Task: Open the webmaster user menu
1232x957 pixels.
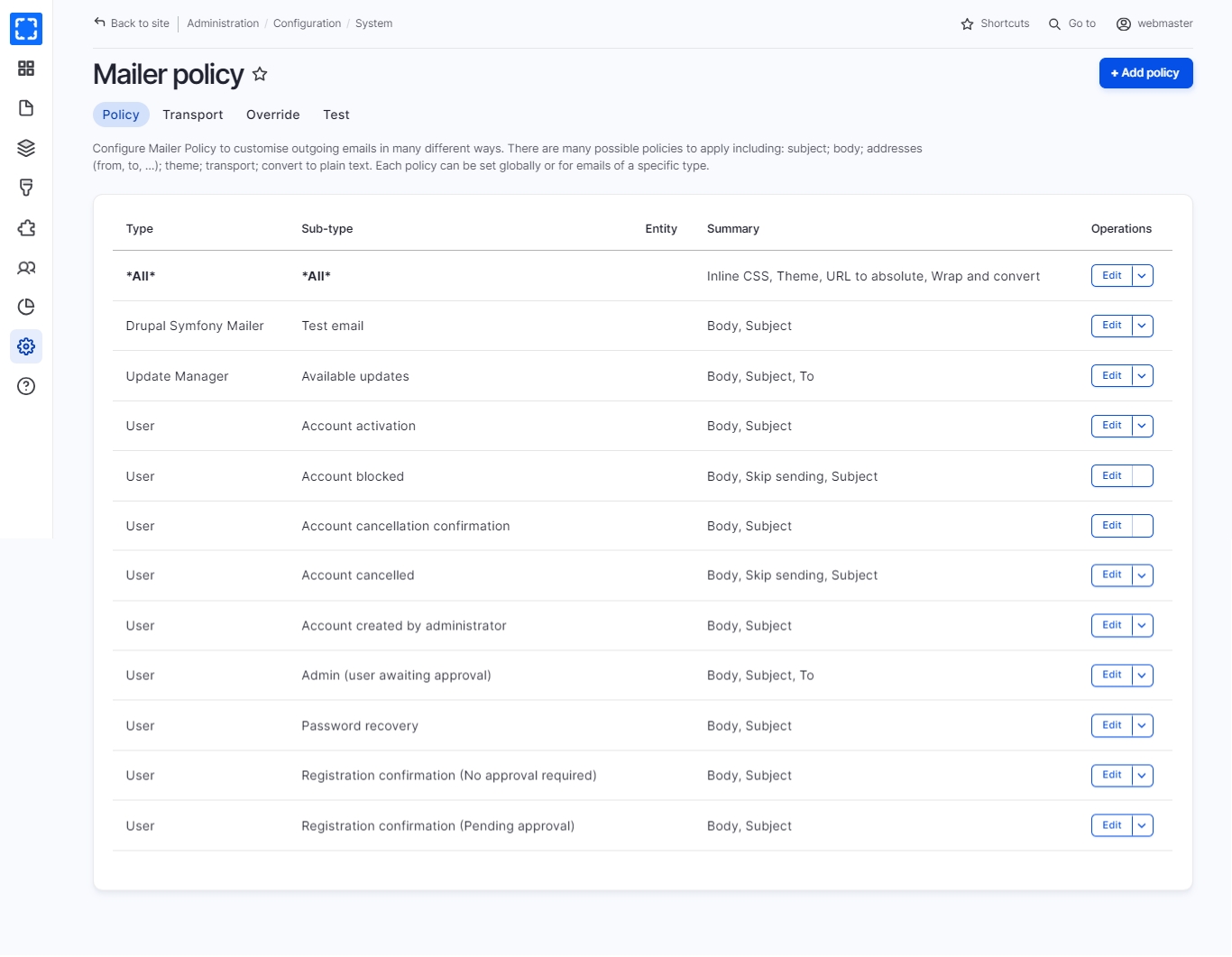Action: tap(1154, 23)
